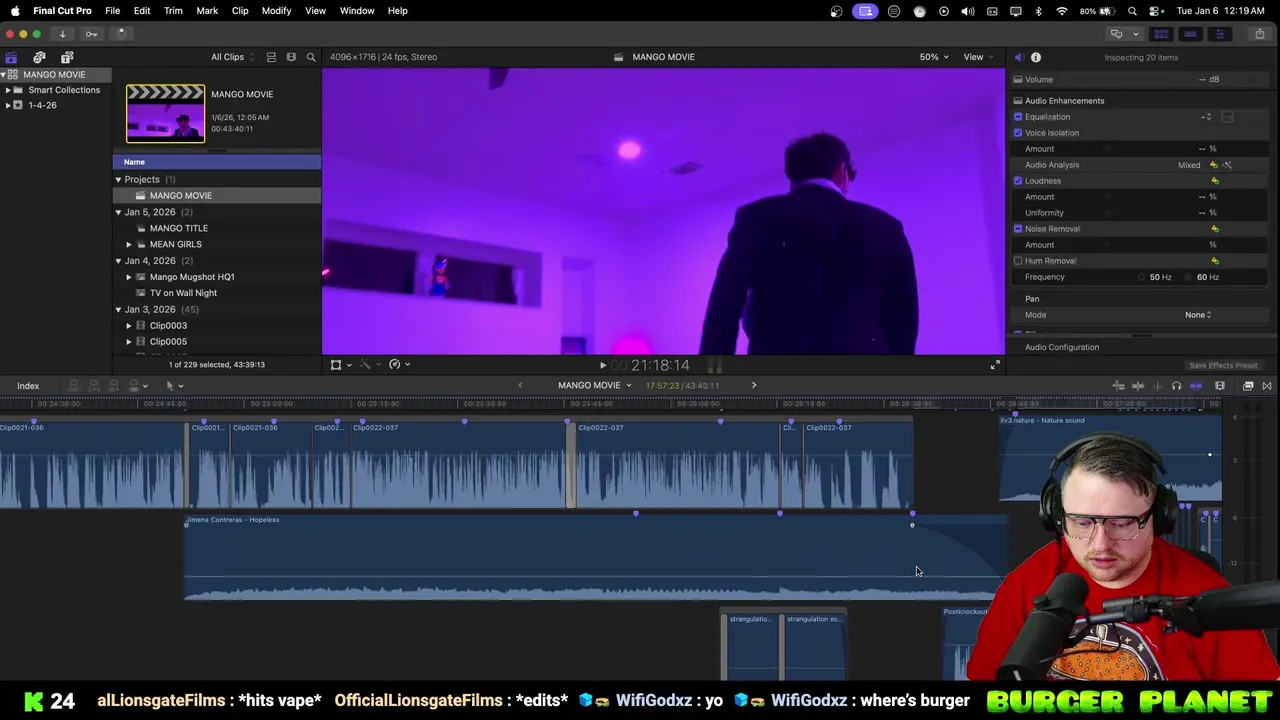
Task: Open the Trim menu
Action: pyautogui.click(x=173, y=11)
